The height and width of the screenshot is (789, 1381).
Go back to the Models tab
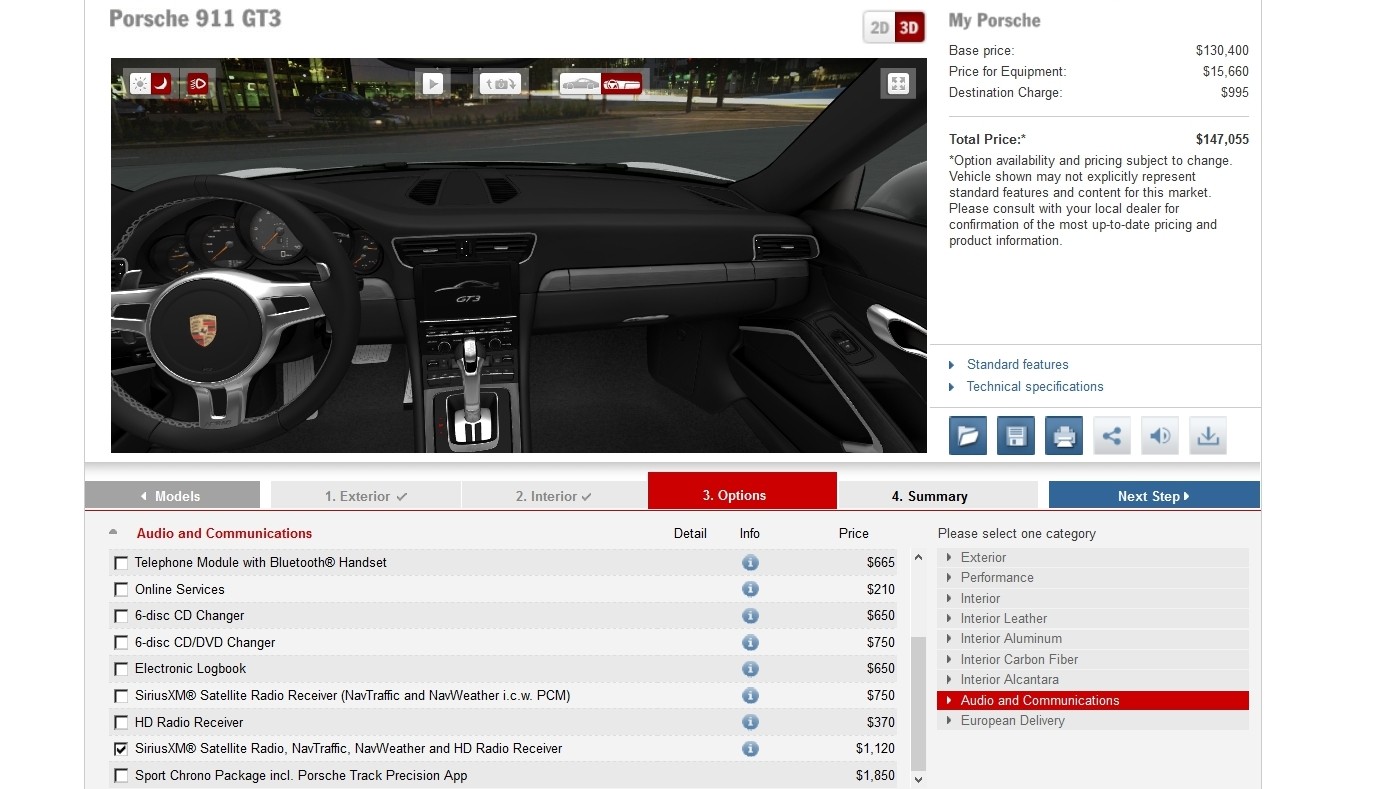[172, 495]
